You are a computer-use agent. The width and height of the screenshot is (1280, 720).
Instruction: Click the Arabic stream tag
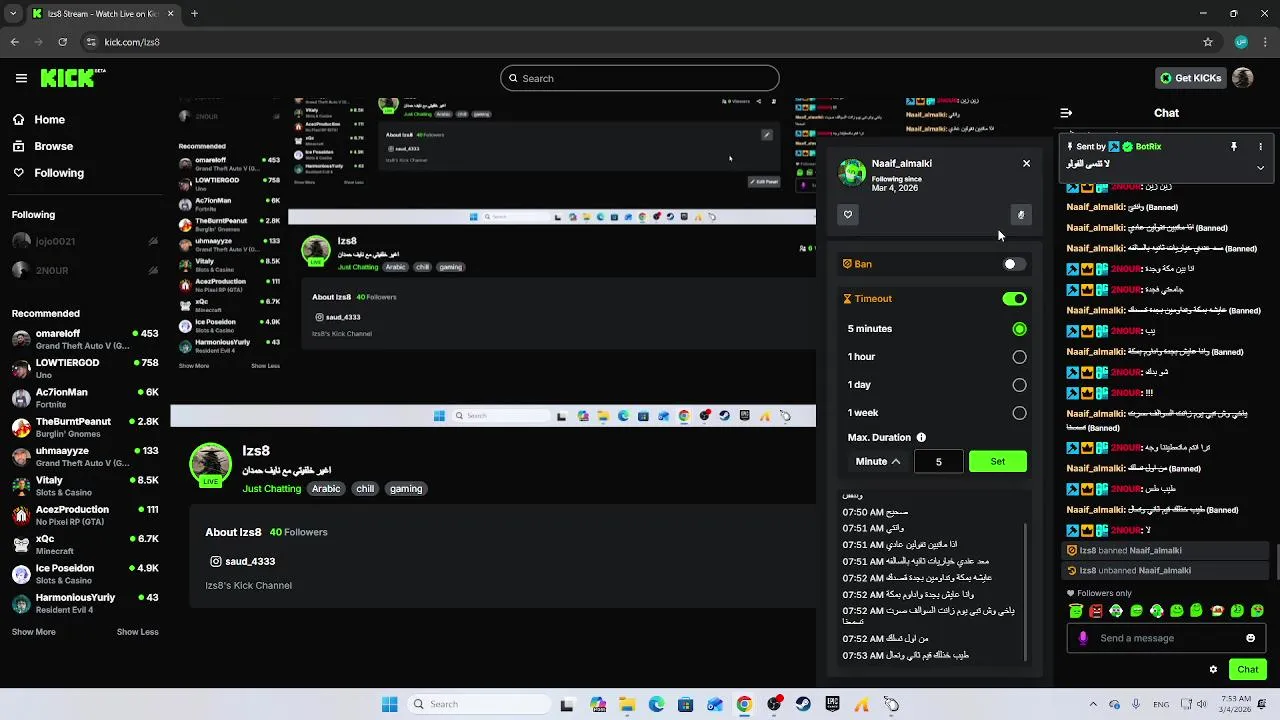[x=326, y=489]
